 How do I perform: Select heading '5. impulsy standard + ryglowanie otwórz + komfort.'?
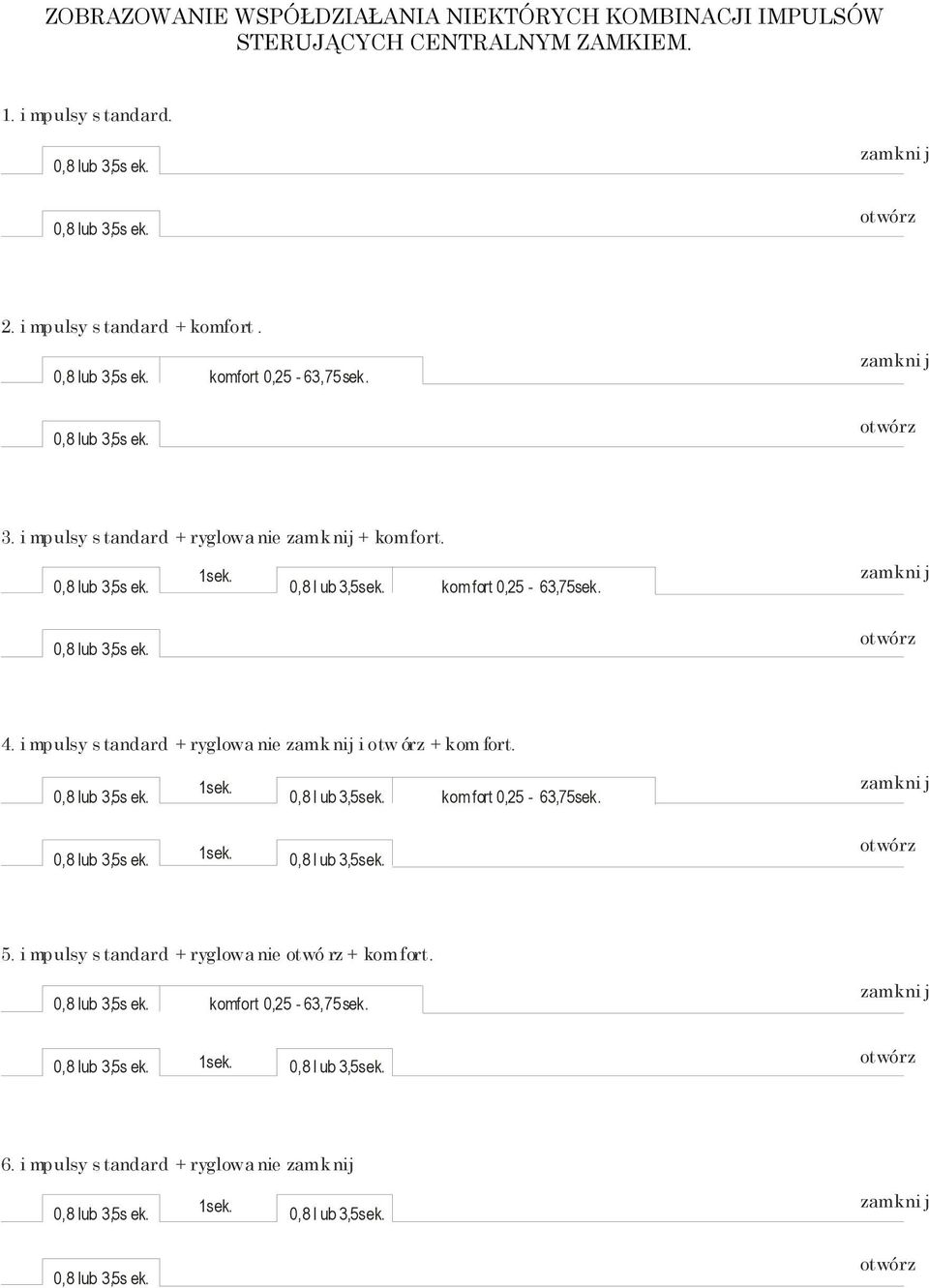click(x=217, y=955)
